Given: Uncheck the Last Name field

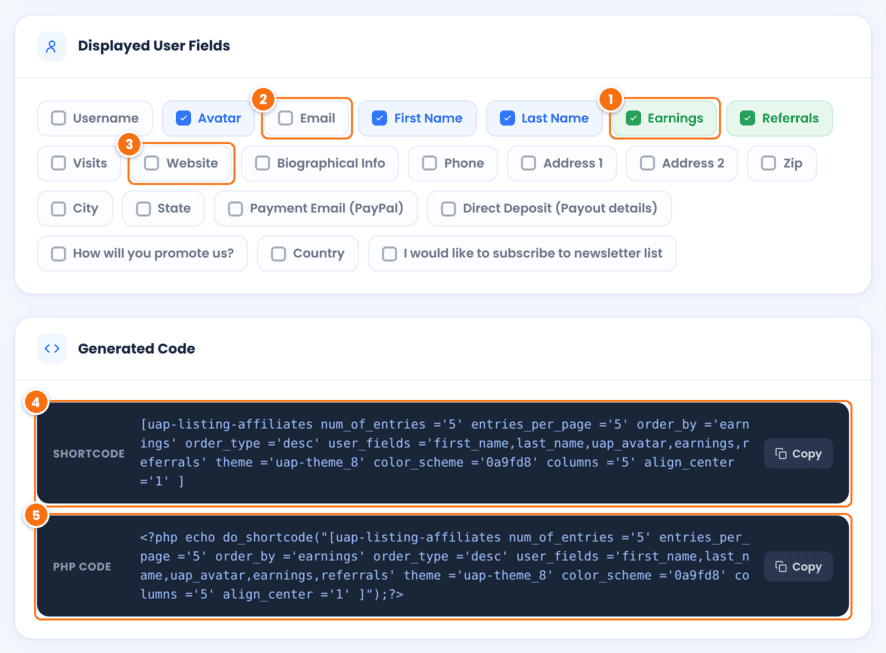Looking at the screenshot, I should [x=507, y=118].
